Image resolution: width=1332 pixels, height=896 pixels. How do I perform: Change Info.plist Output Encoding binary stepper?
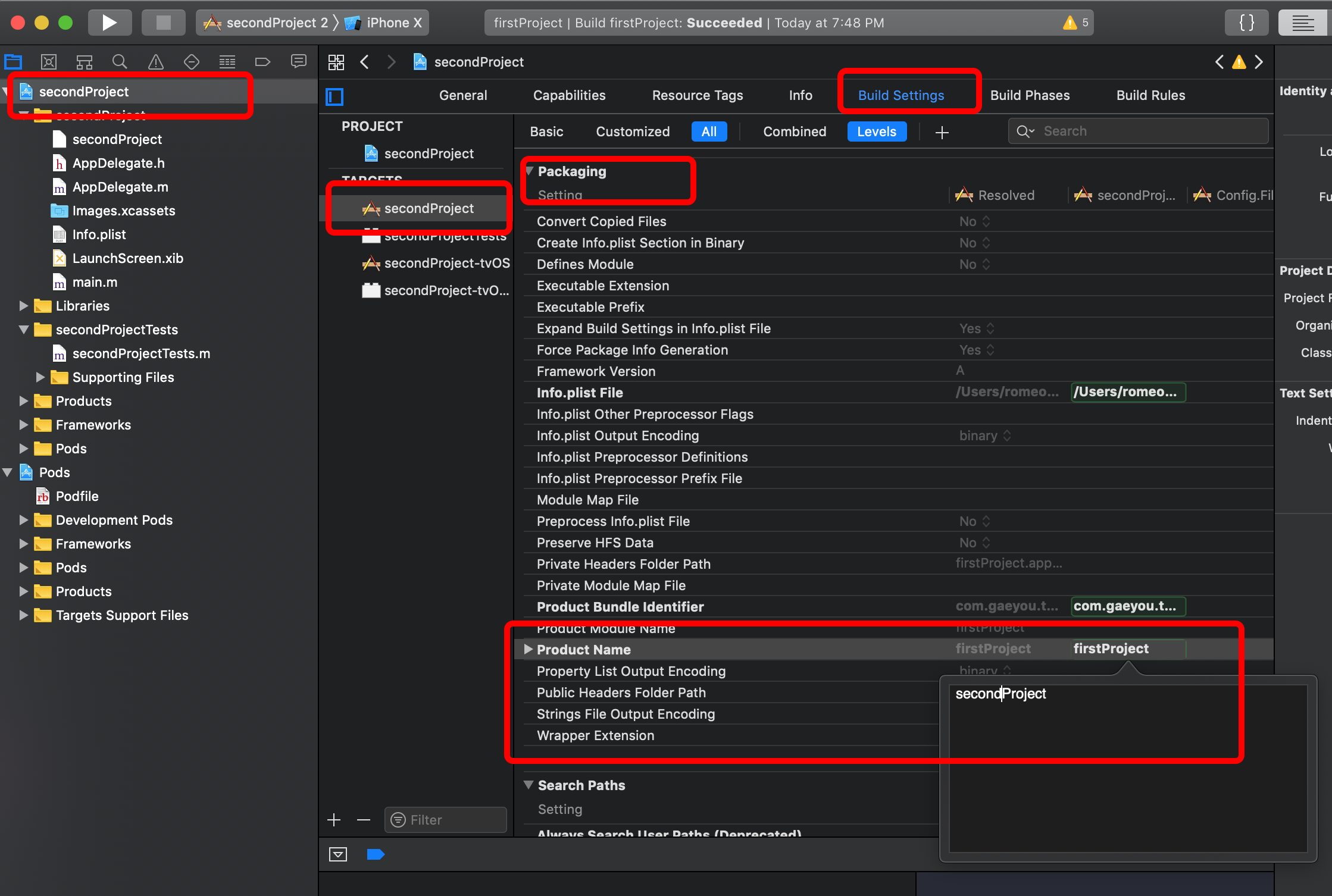(x=1007, y=436)
